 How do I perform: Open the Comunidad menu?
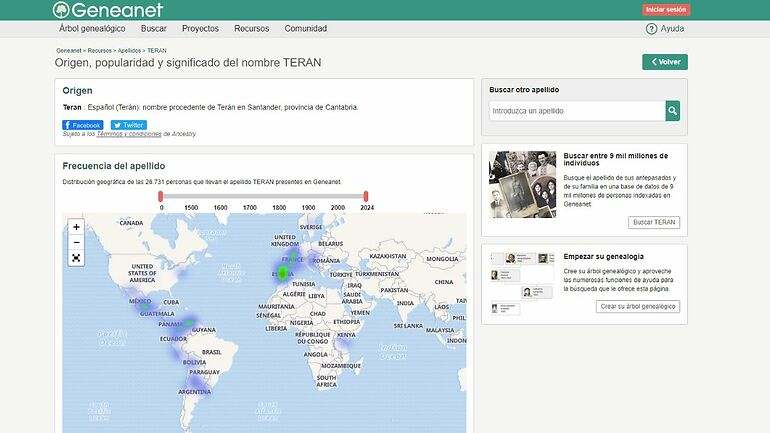pos(305,28)
